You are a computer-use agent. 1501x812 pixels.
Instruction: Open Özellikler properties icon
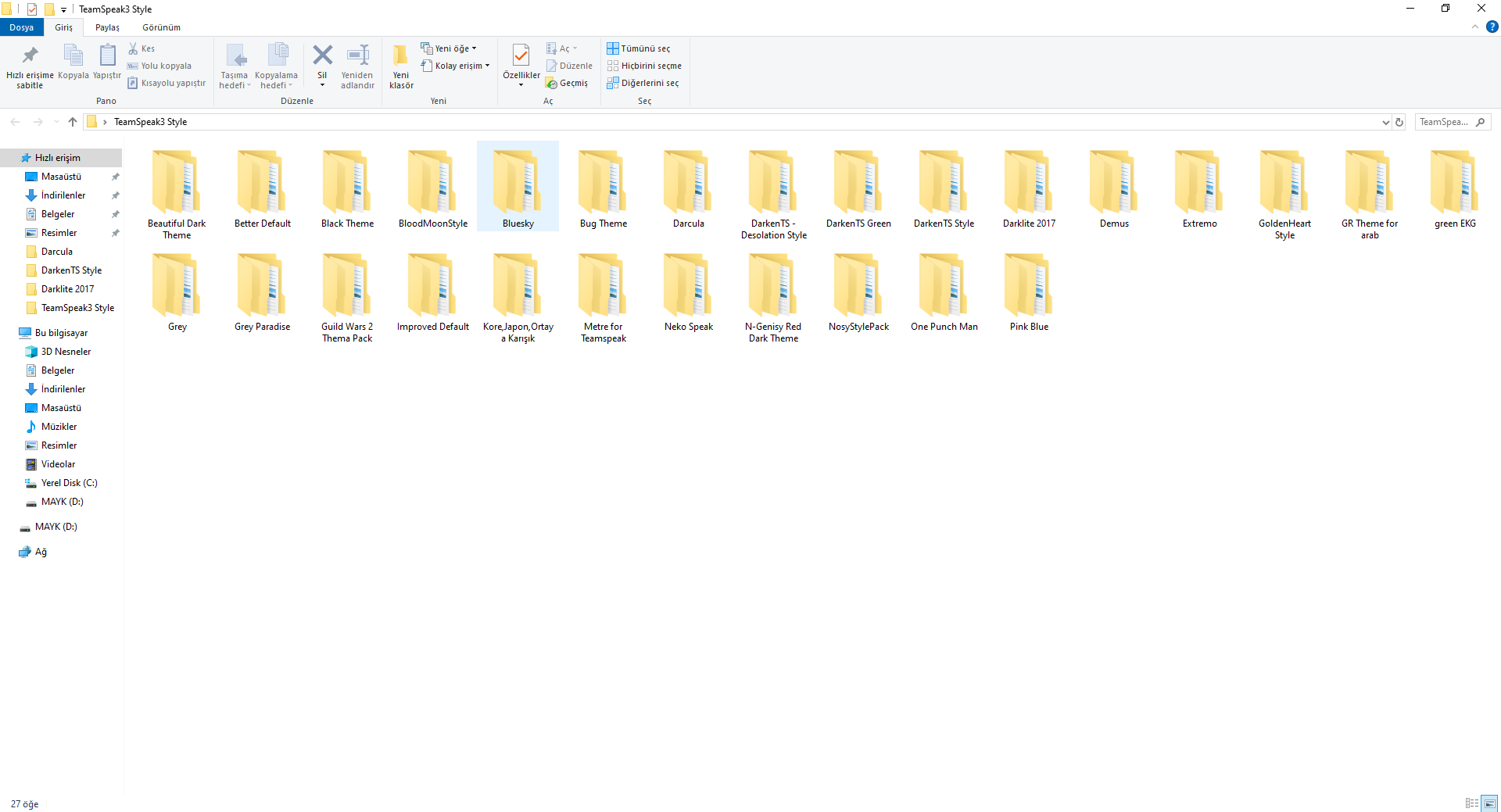pyautogui.click(x=521, y=57)
